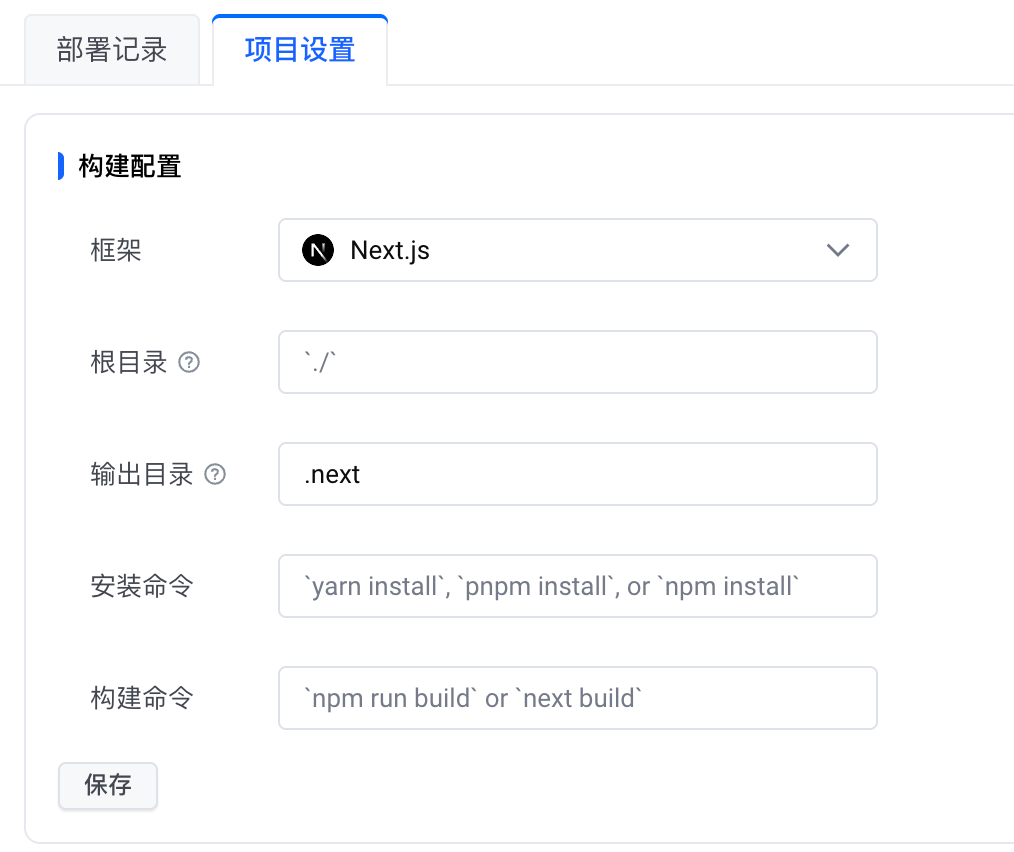
Task: Select the 项目设置 tab
Action: coord(300,50)
